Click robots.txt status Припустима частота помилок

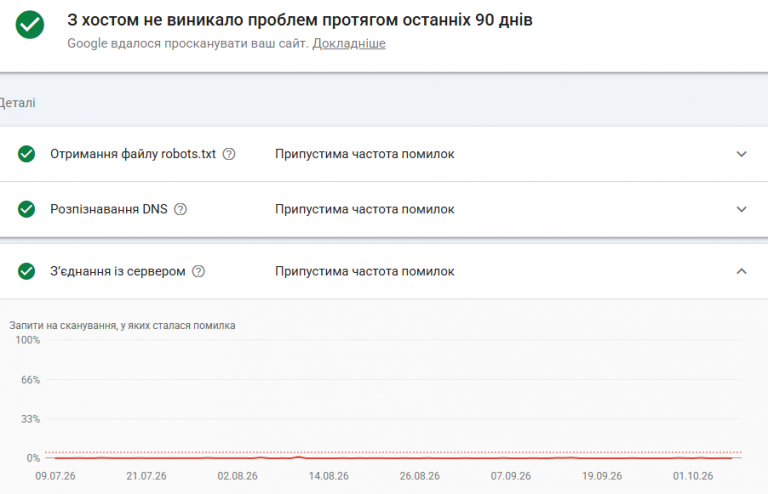364,154
